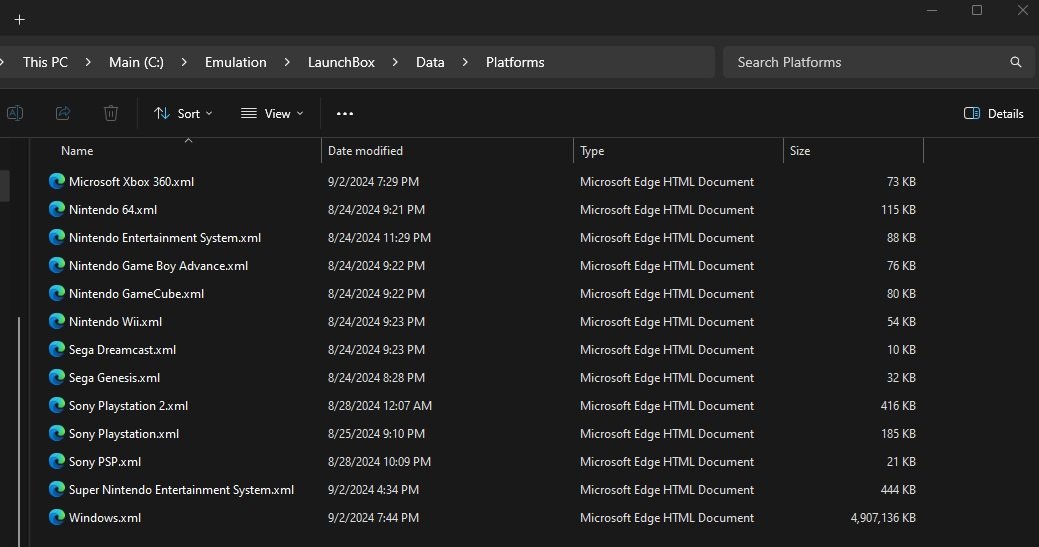Screen dimensions: 1039x547
Task: Sort by the Type column header
Action: pos(592,151)
